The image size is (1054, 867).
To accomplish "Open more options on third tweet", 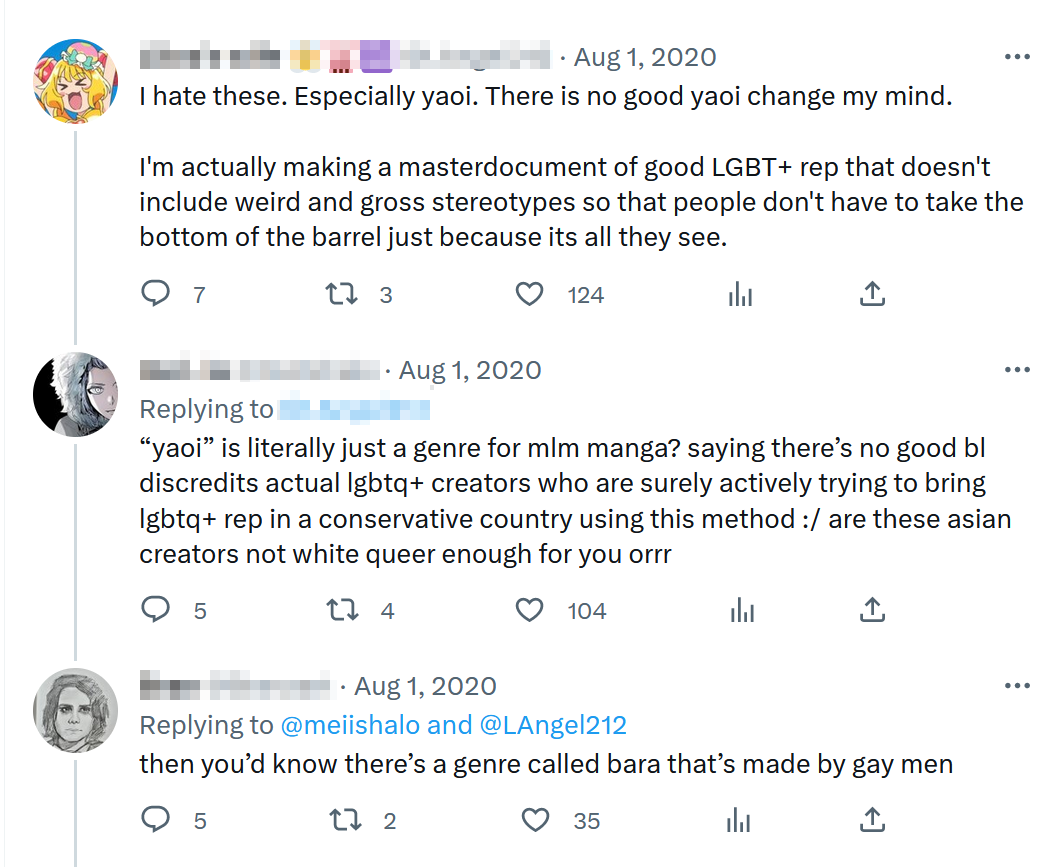I will (1016, 686).
